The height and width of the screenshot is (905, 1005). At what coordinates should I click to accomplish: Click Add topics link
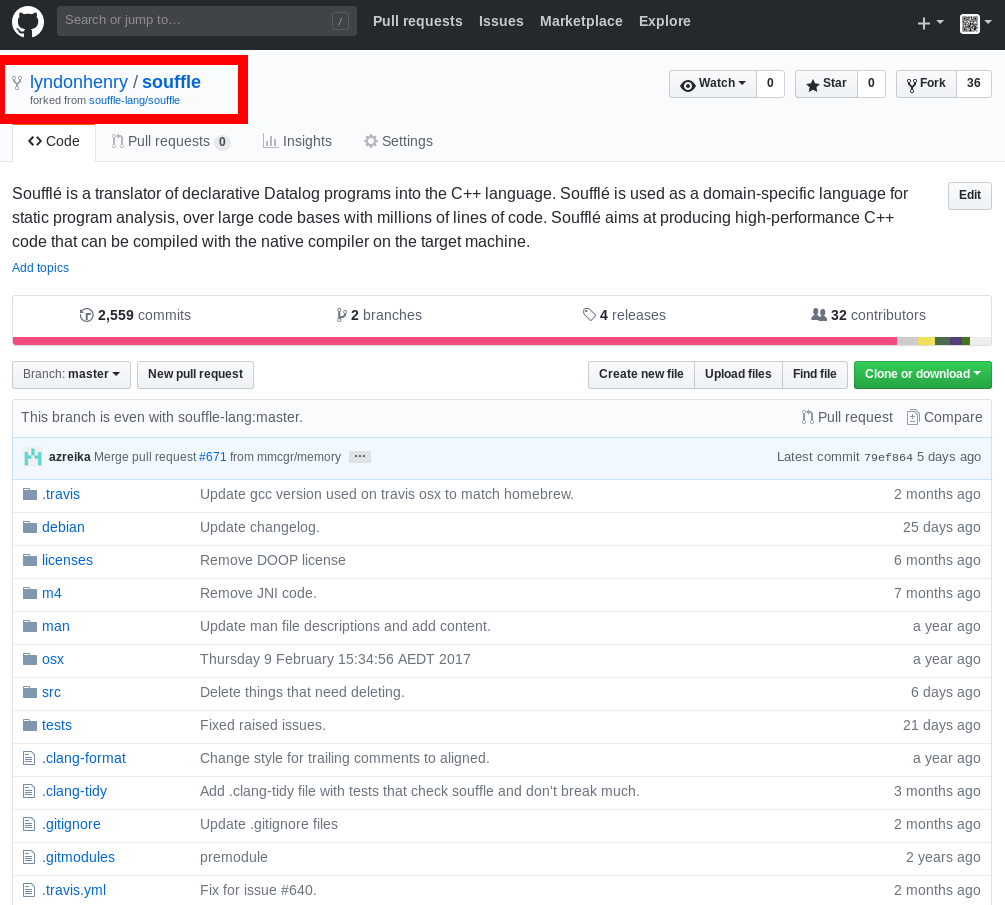40,268
